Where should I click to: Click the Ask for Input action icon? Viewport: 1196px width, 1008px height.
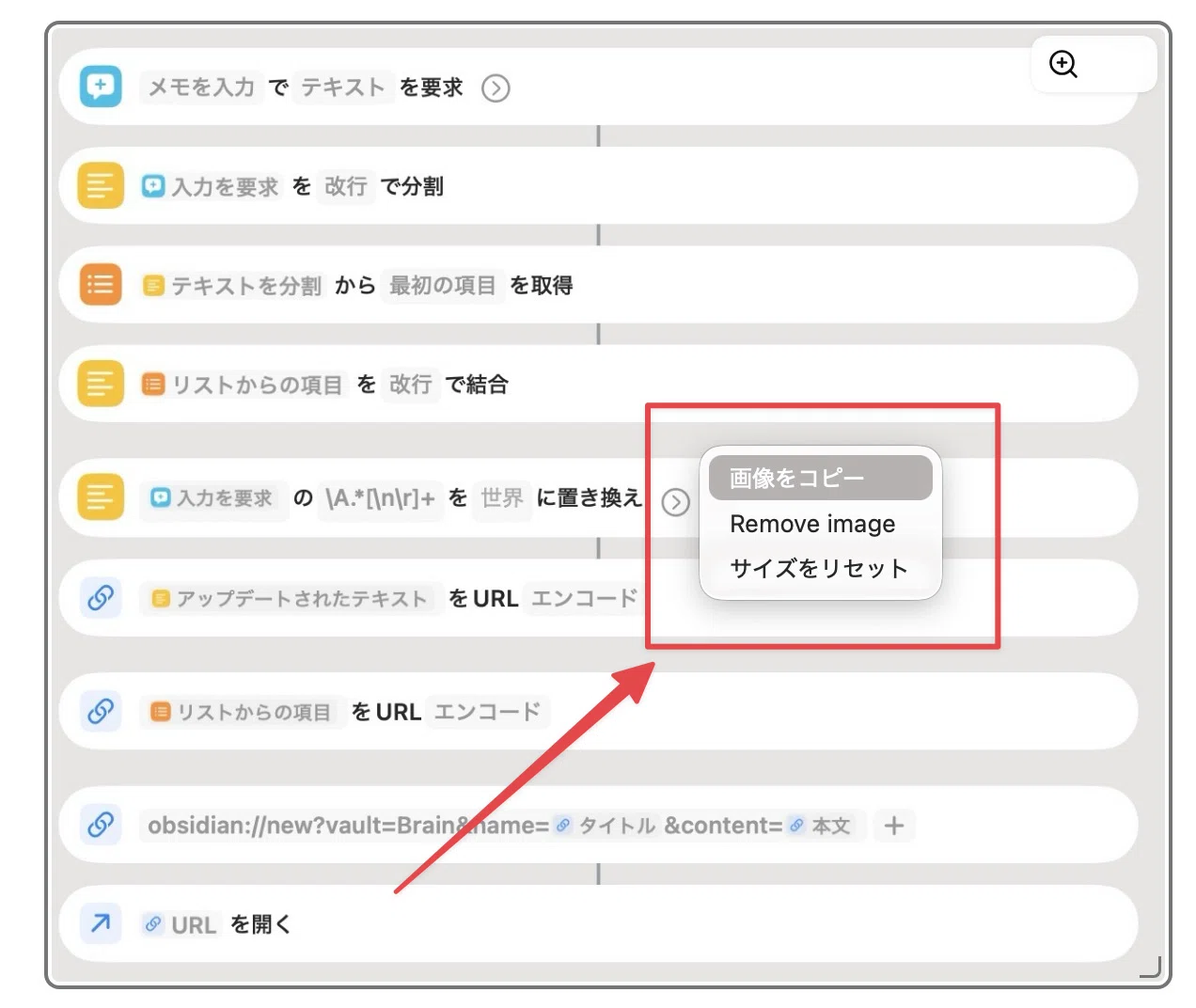coord(101,87)
